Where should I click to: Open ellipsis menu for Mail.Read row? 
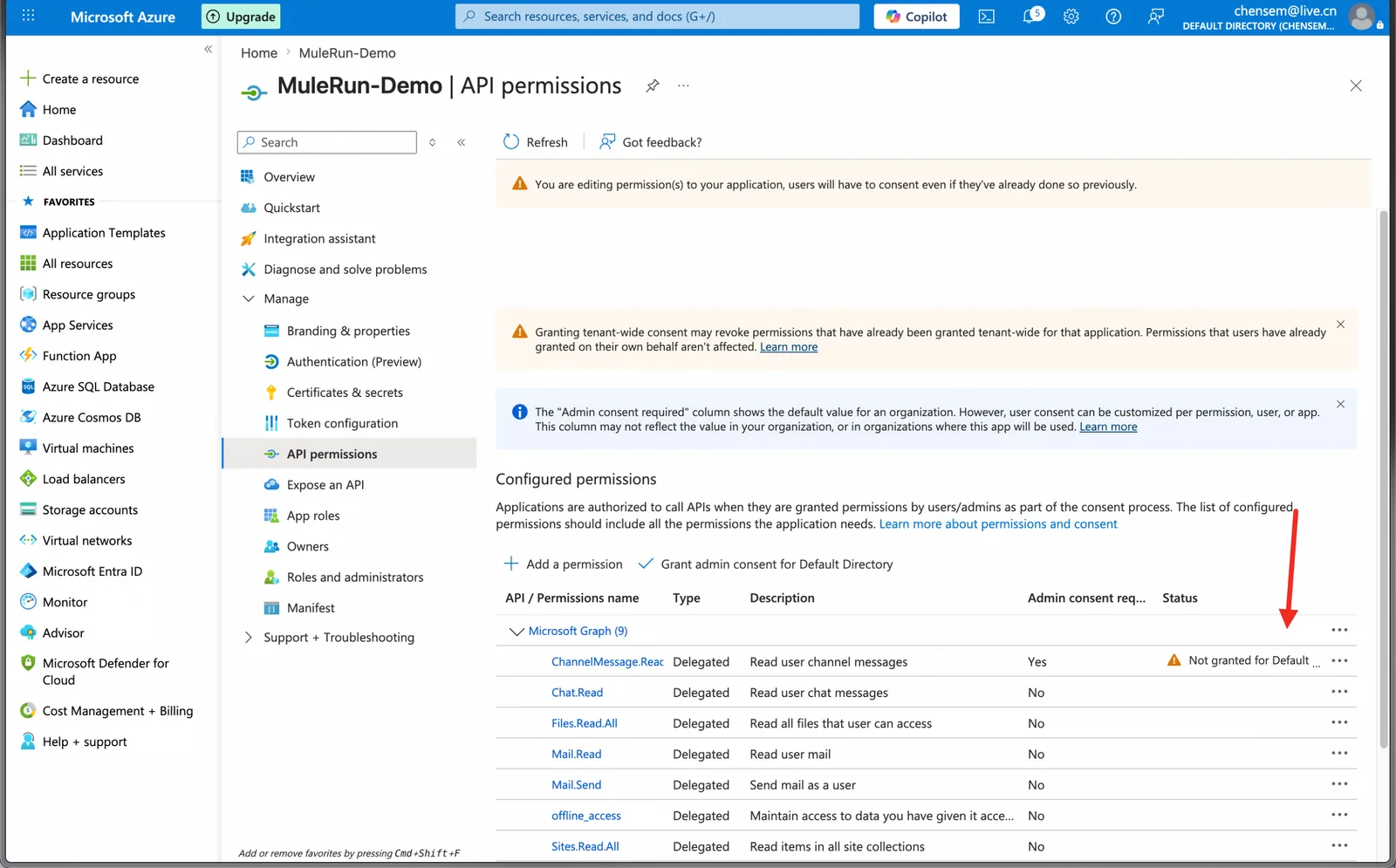(1339, 753)
